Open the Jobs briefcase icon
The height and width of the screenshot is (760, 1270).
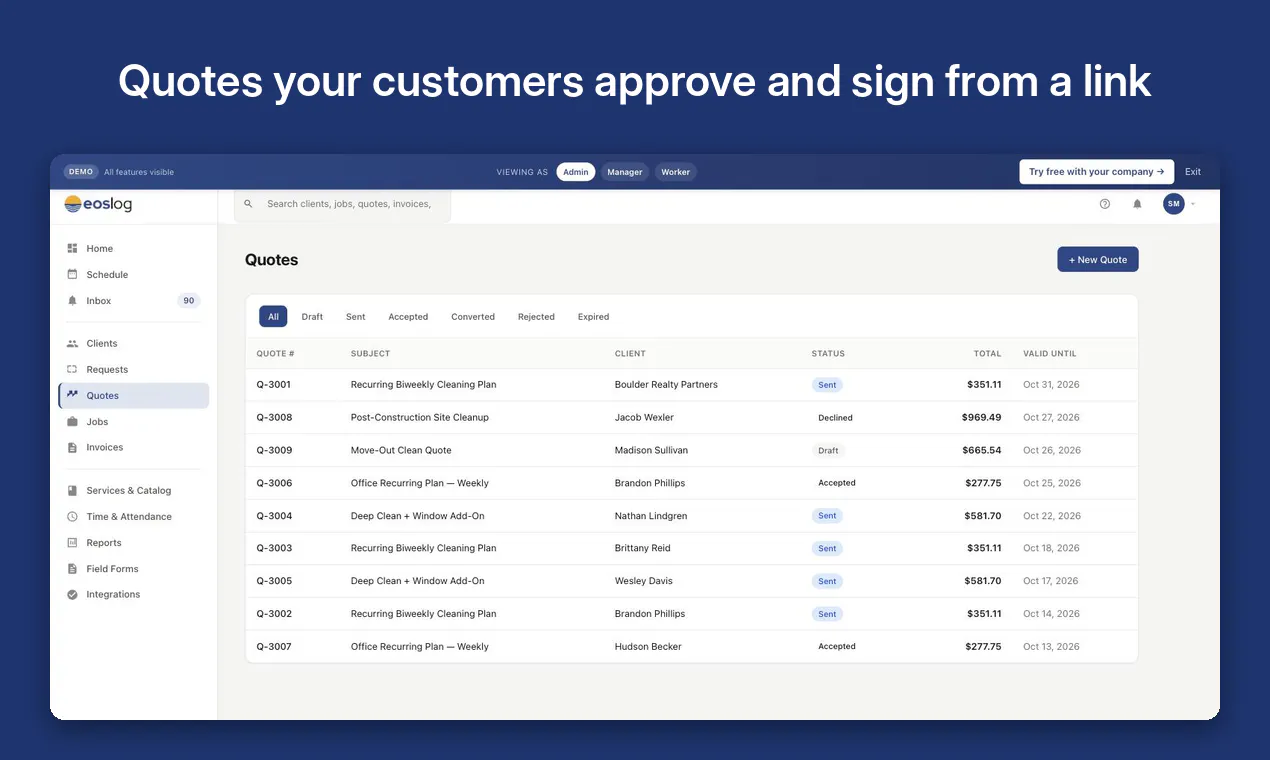(x=72, y=421)
